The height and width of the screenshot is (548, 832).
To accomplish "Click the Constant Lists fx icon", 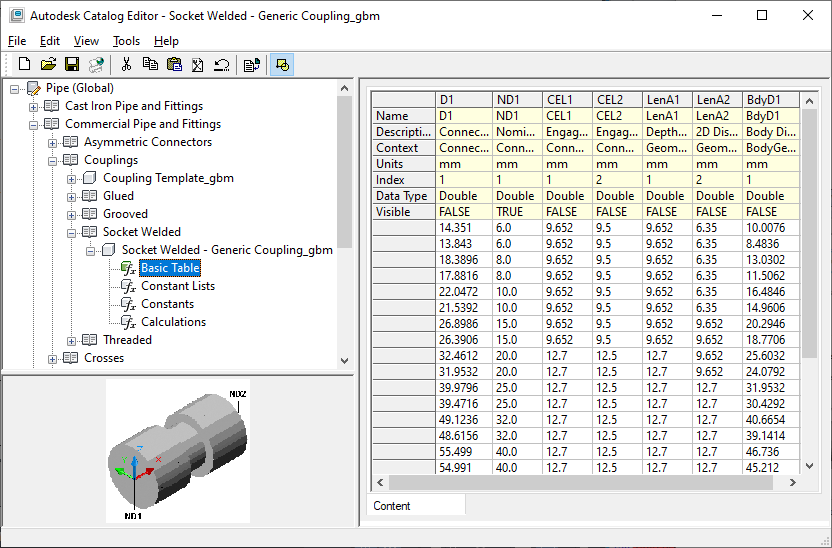I will [x=128, y=286].
